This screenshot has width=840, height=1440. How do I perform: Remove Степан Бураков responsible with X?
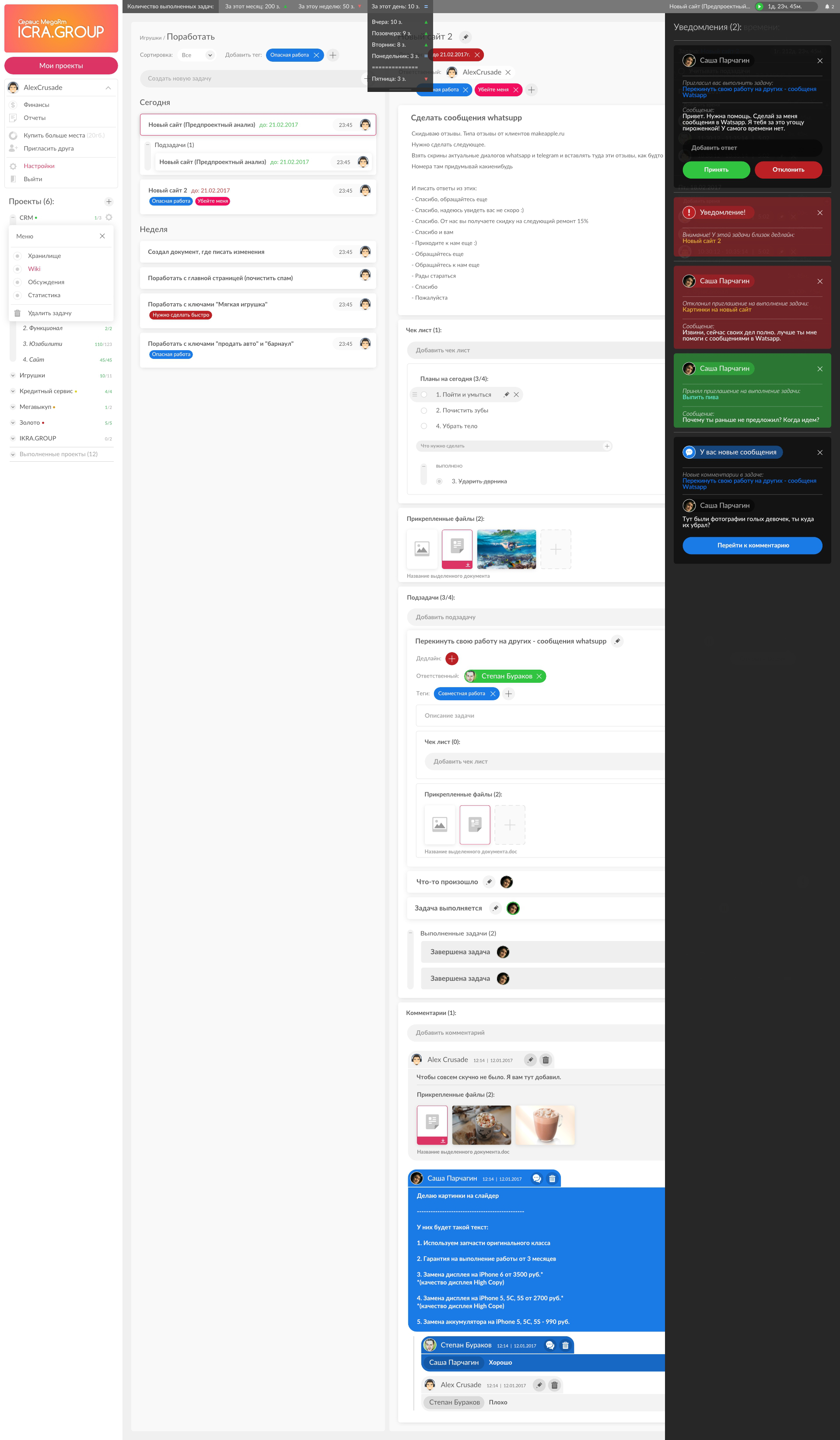point(539,676)
